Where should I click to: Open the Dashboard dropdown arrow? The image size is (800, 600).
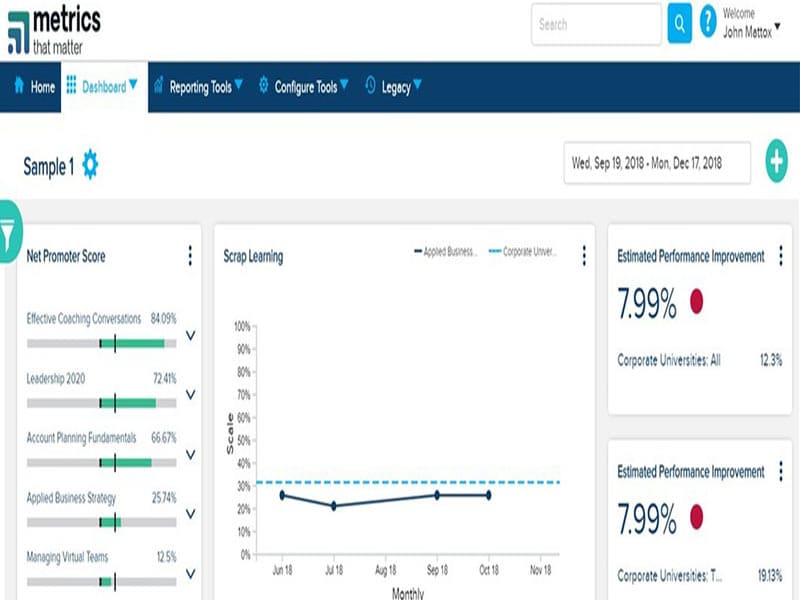point(135,86)
